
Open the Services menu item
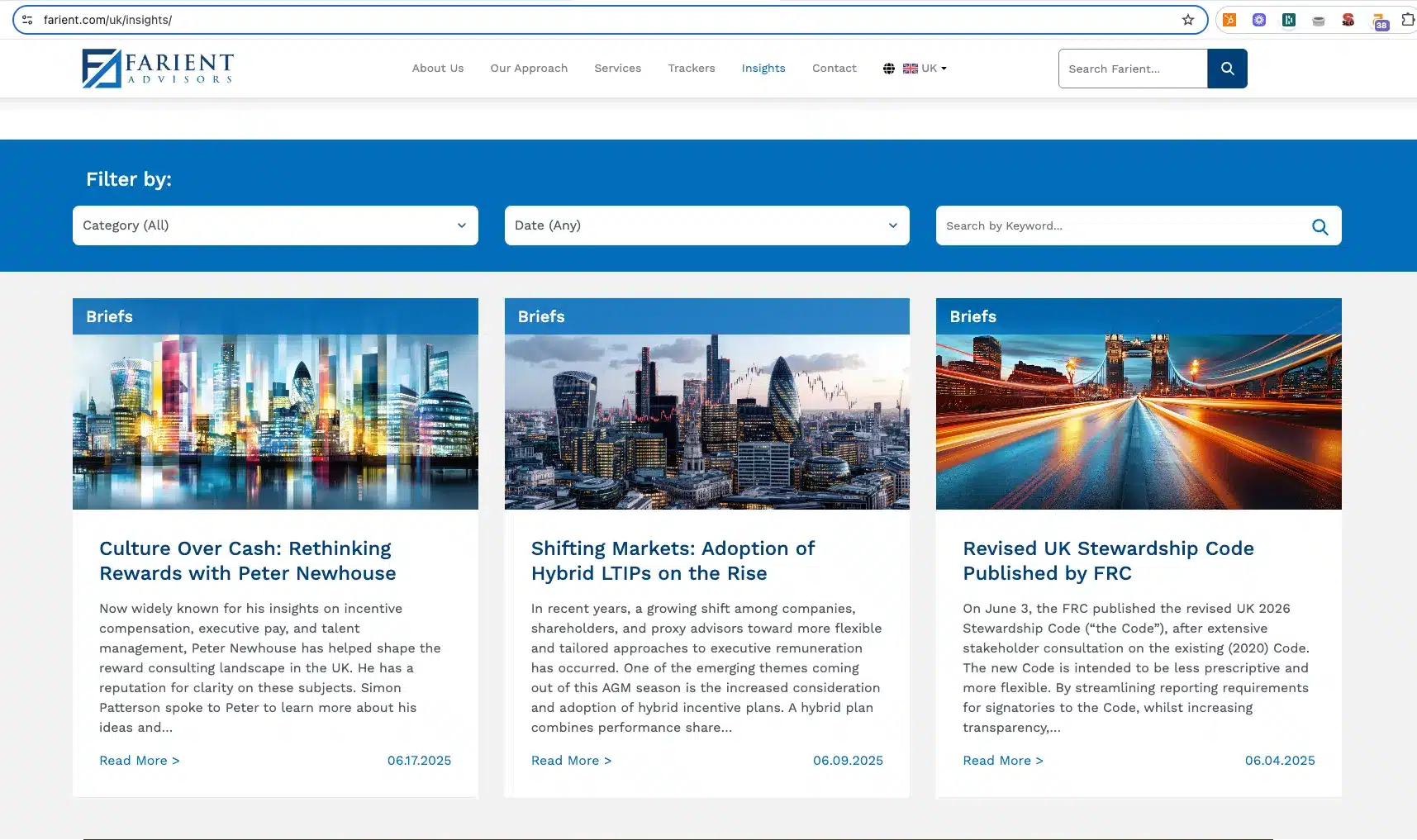(x=617, y=69)
